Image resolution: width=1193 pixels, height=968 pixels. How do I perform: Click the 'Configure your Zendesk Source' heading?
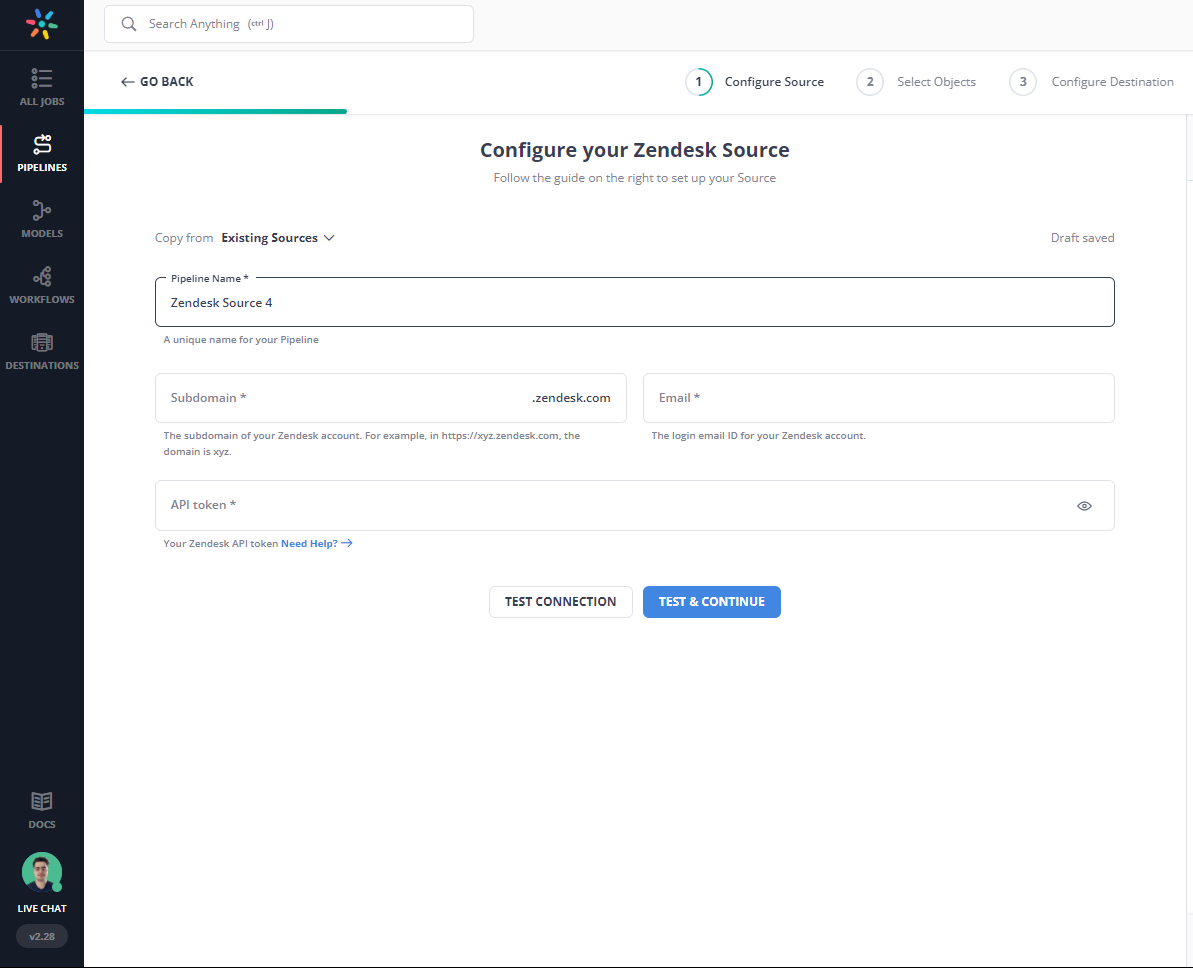coord(635,150)
